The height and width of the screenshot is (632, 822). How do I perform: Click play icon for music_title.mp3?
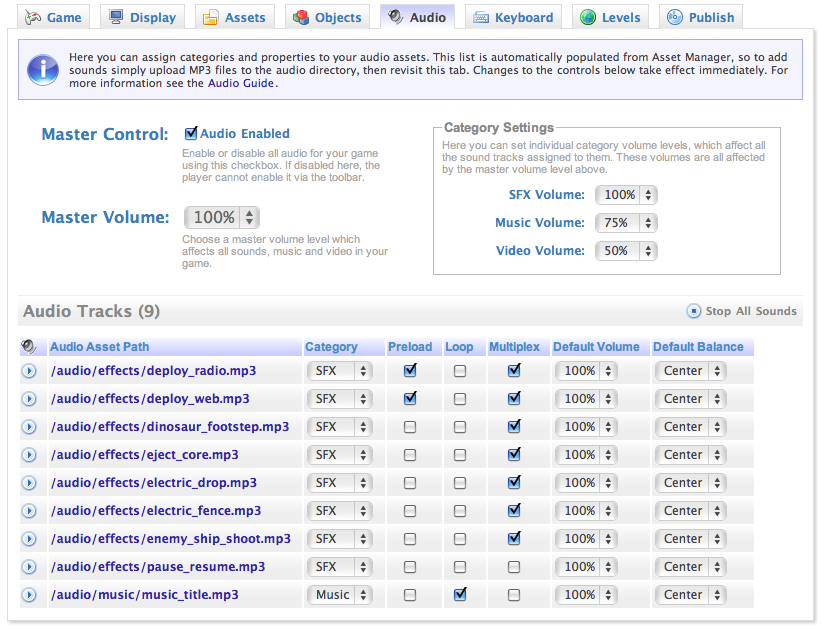click(29, 595)
